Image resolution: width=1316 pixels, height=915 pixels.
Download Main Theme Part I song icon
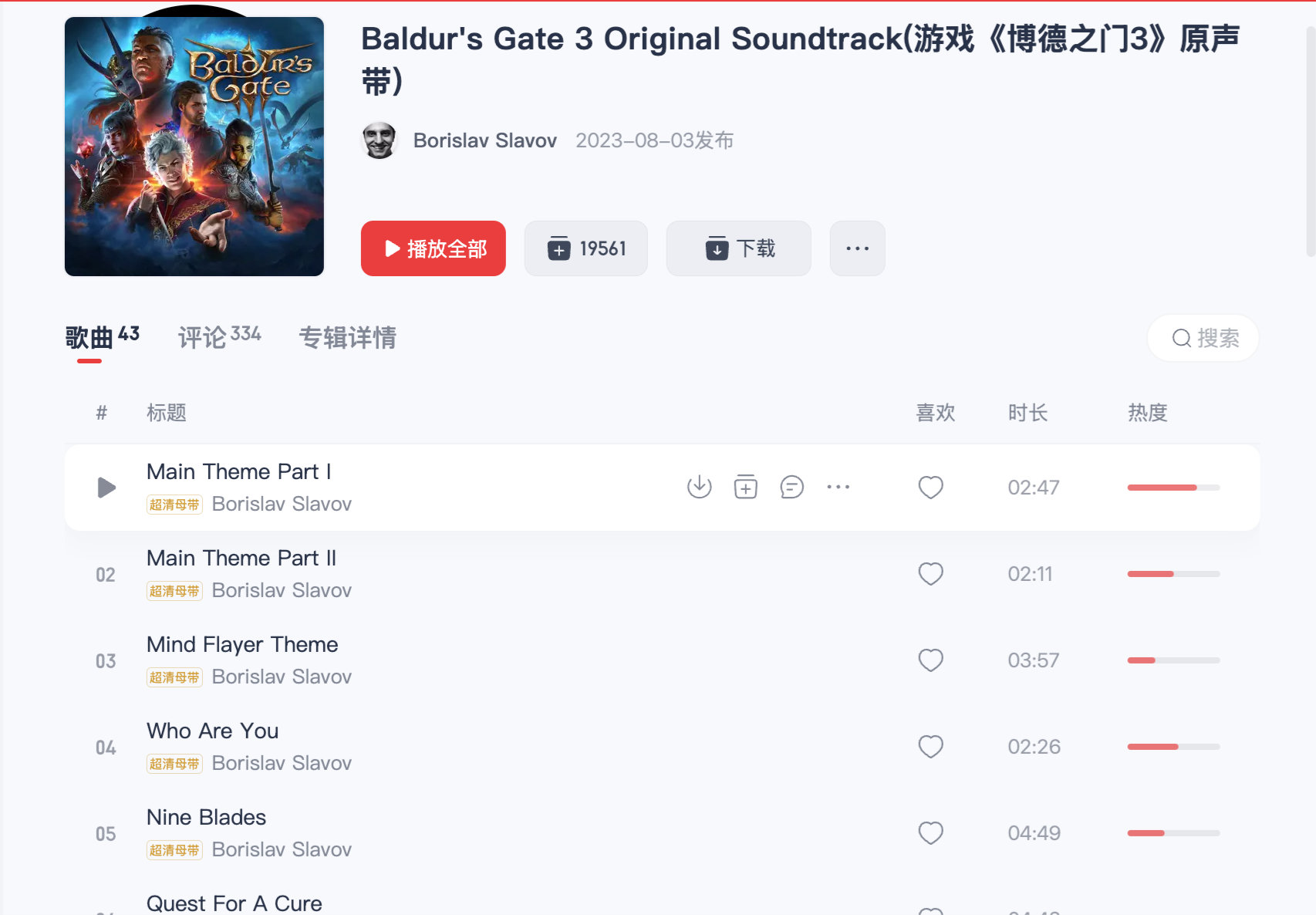click(x=700, y=487)
